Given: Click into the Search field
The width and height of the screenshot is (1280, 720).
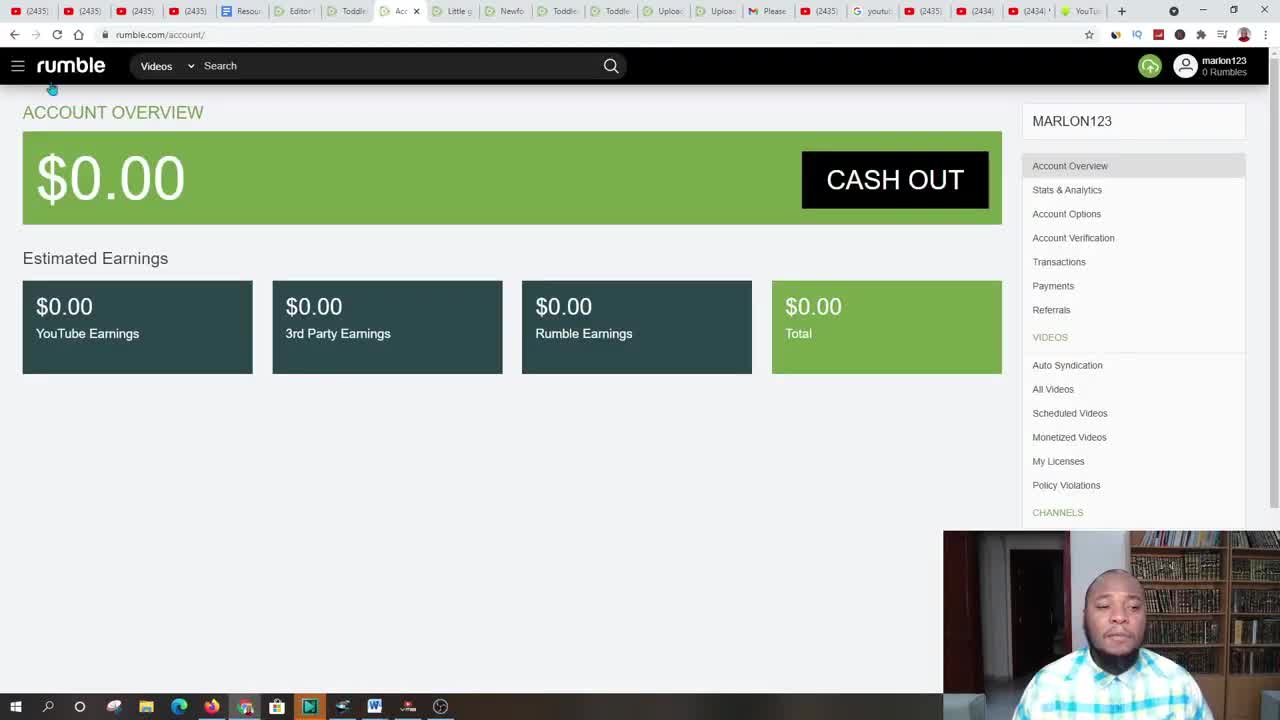Looking at the screenshot, I should 400,66.
